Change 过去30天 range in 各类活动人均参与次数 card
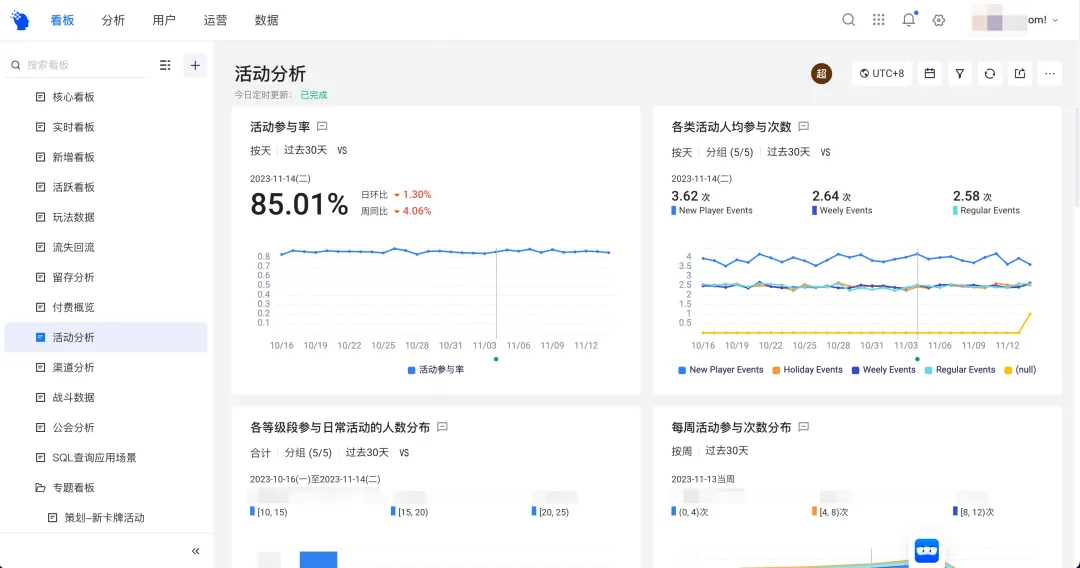 (x=788, y=152)
